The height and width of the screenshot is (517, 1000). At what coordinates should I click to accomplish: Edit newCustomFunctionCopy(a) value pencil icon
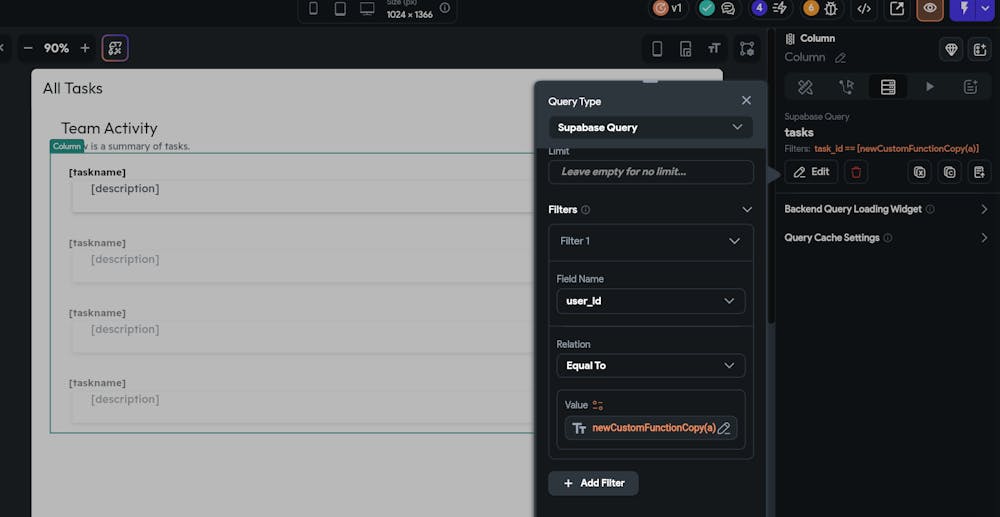(724, 428)
